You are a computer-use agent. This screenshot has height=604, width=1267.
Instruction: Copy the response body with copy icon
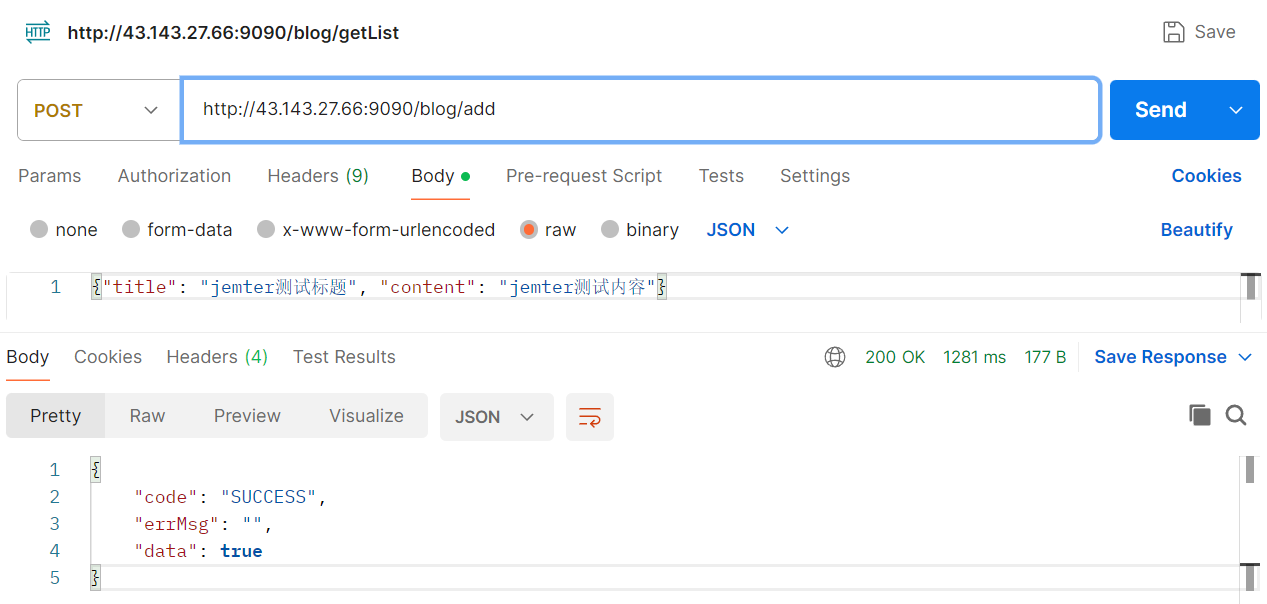(1200, 415)
